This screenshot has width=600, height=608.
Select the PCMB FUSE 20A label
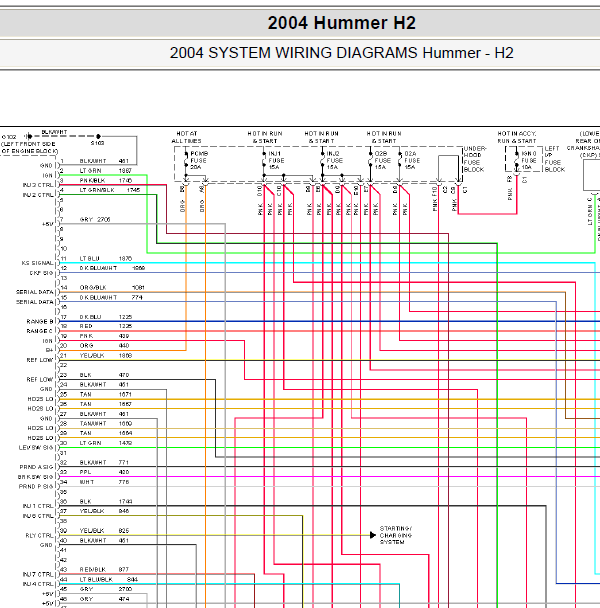[199, 160]
